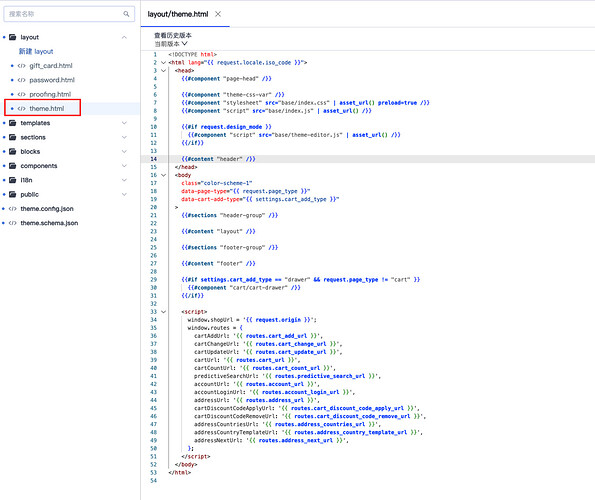Fold the script block at line 33
The height and width of the screenshot is (500, 595).
click(x=164, y=312)
